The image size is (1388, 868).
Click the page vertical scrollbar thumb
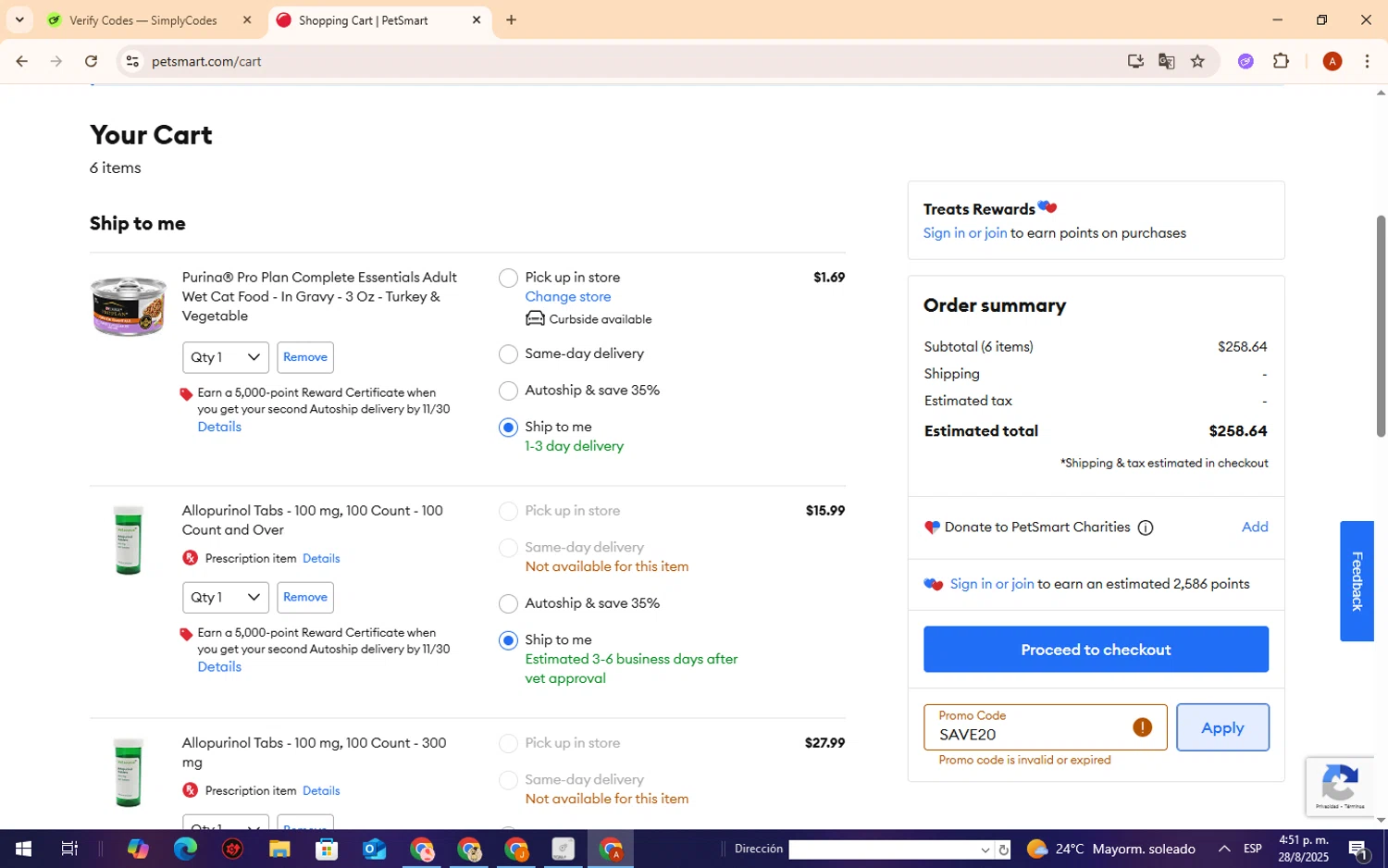click(1381, 326)
